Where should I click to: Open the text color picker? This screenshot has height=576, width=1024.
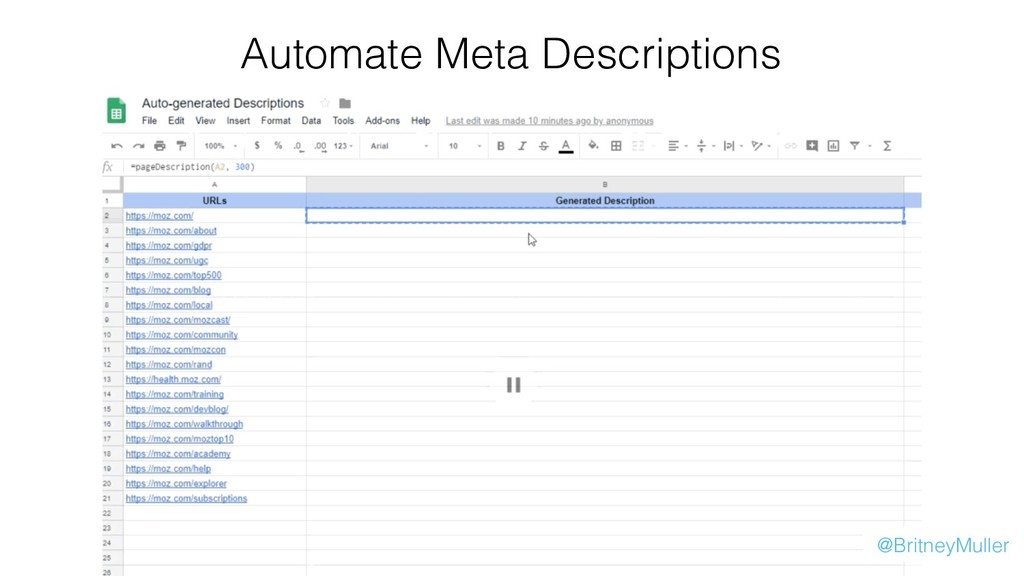(x=566, y=146)
